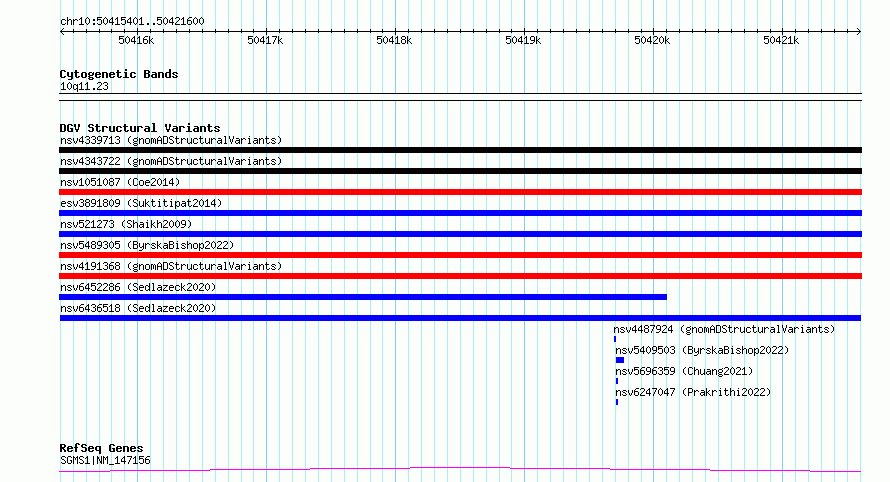Open variant label nsv521273 (Shaikh2009)

click(126, 224)
